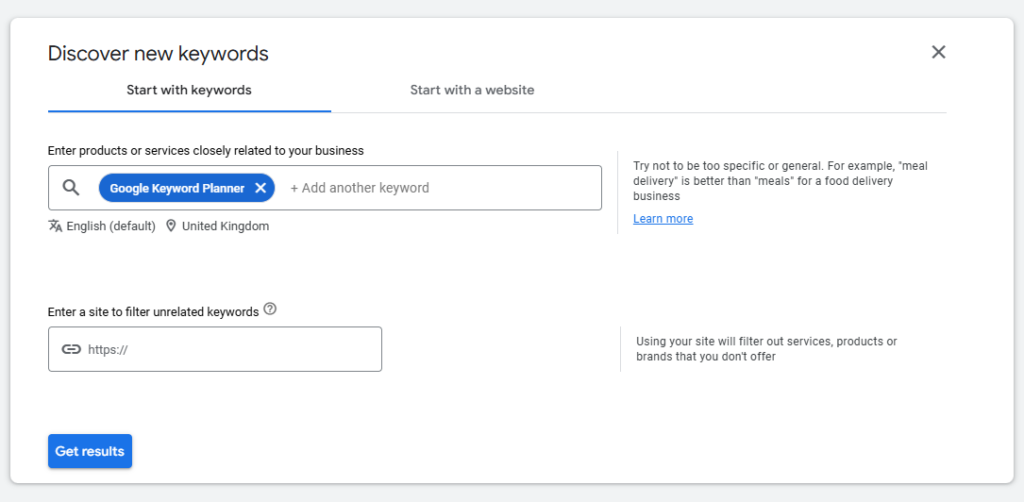The height and width of the screenshot is (502, 1024).
Task: Click the location pin icon
Action: tap(171, 226)
